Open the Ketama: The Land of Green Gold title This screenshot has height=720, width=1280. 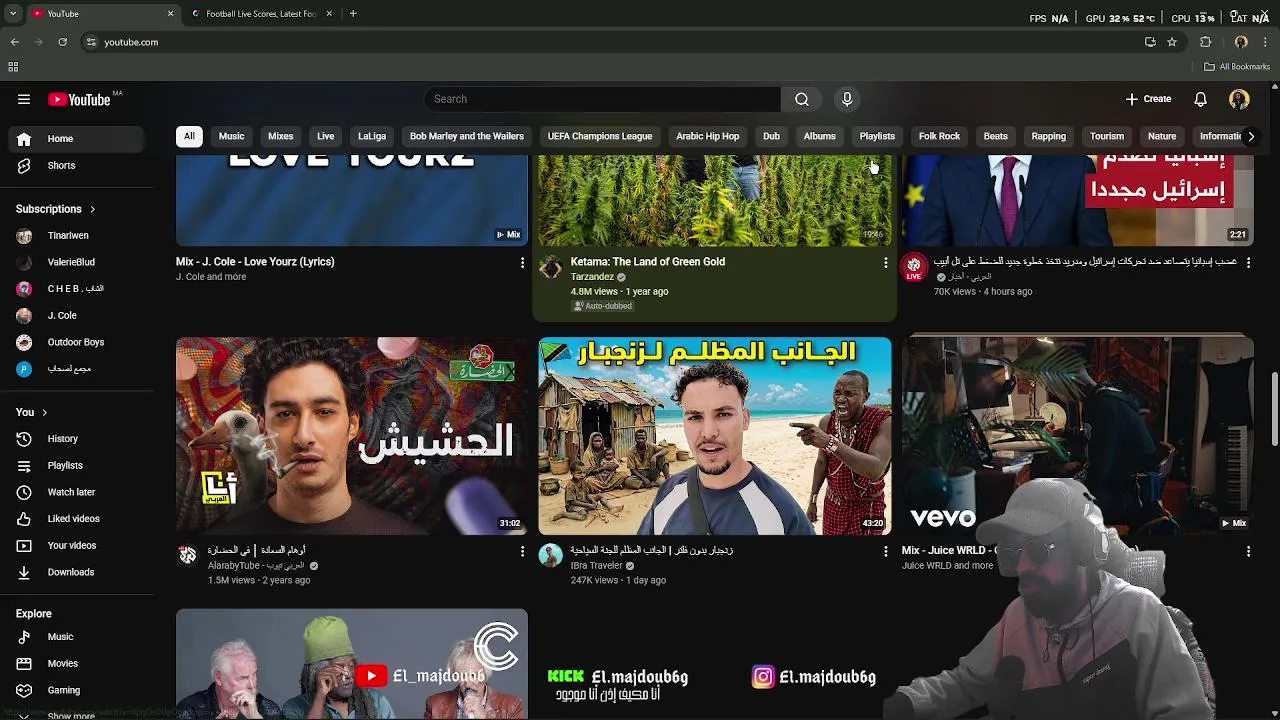coord(648,262)
